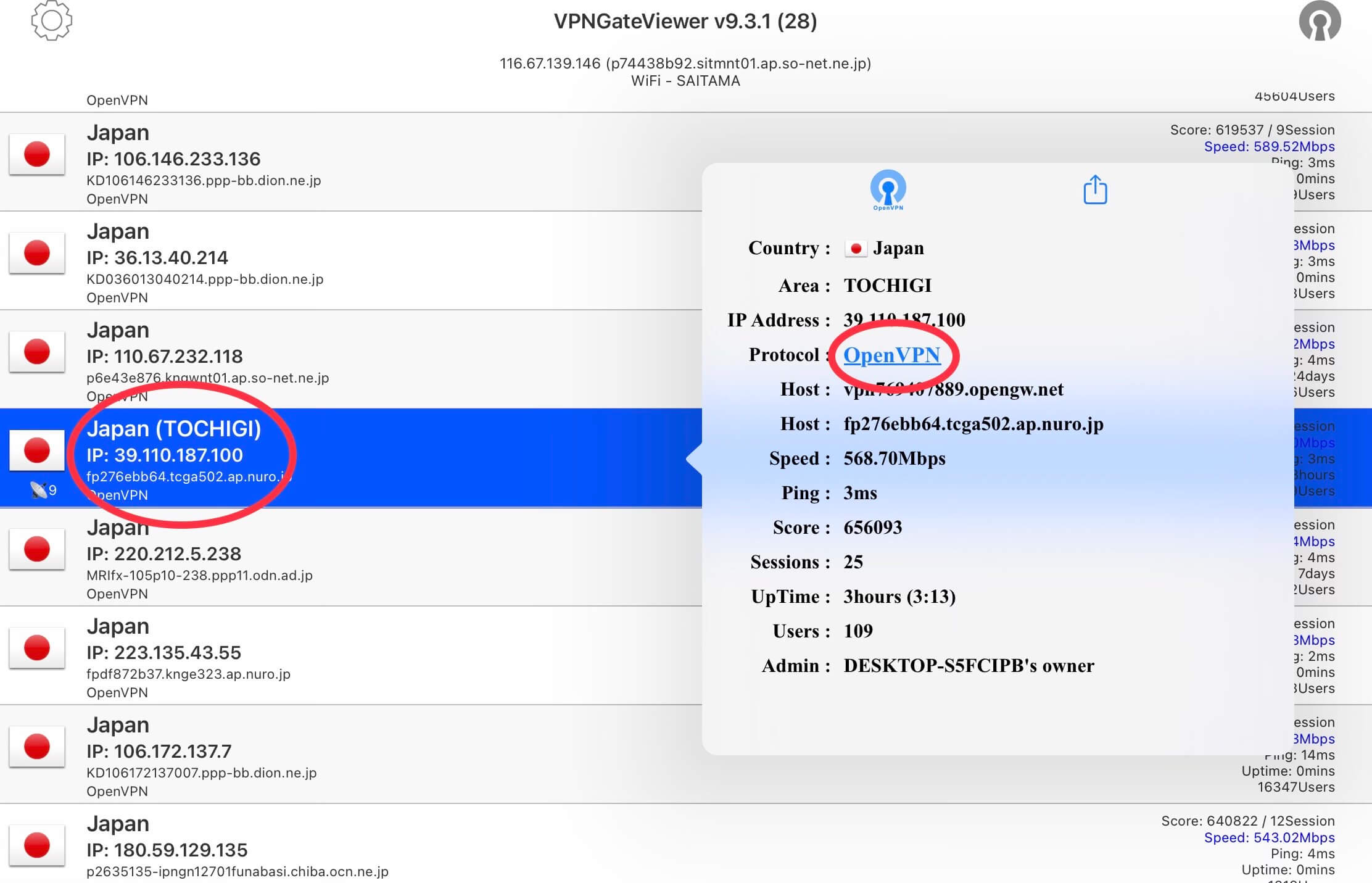The width and height of the screenshot is (1372, 883).
Task: Open the OpenVPN protocol link
Action: pyautogui.click(x=891, y=355)
